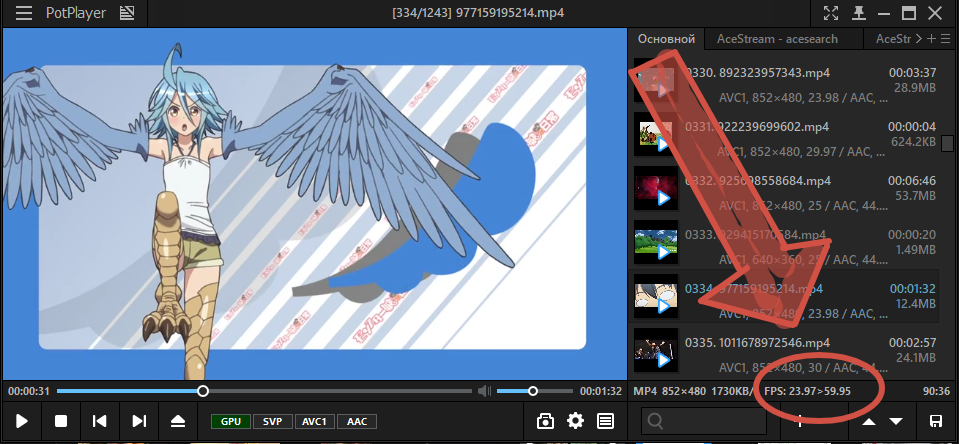This screenshot has height=444, width=959.
Task: Click the 00:06:46 duration label
Action: click(x=912, y=180)
